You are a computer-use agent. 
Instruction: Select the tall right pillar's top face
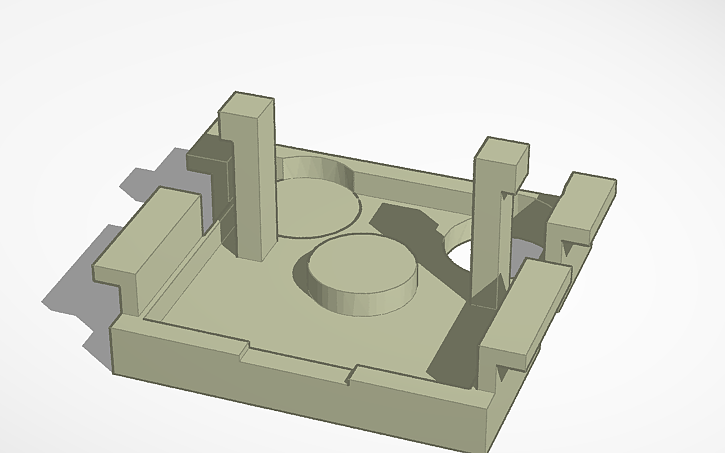point(502,150)
